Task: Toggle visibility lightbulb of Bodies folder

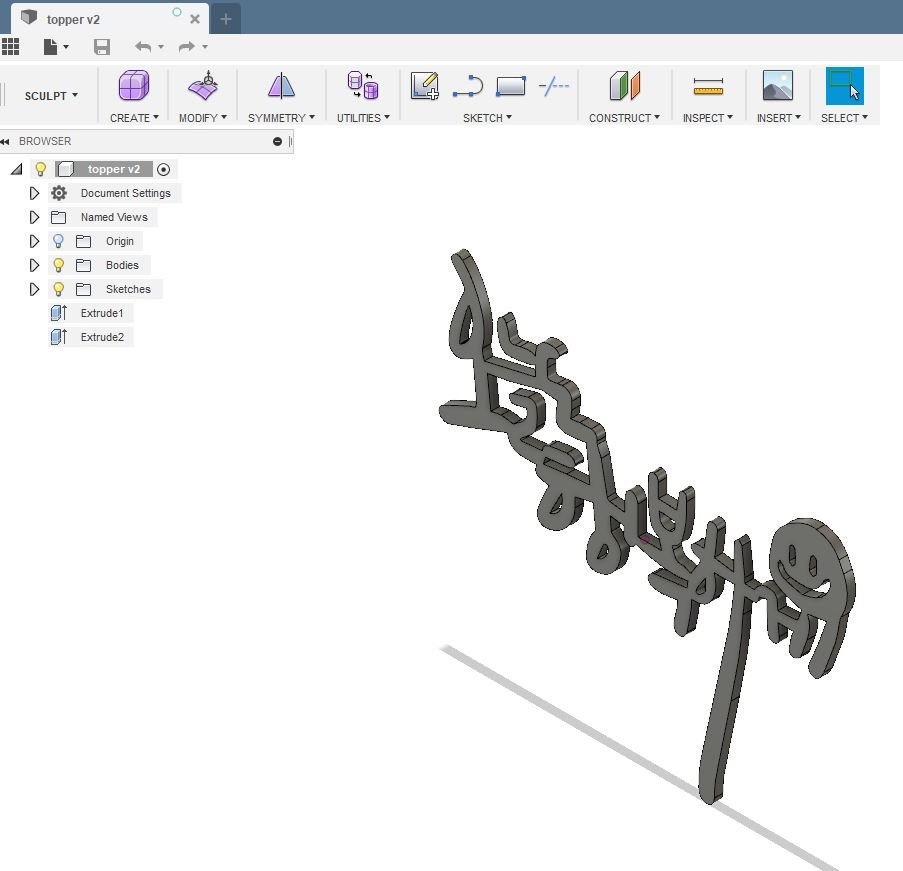Action: click(x=58, y=265)
